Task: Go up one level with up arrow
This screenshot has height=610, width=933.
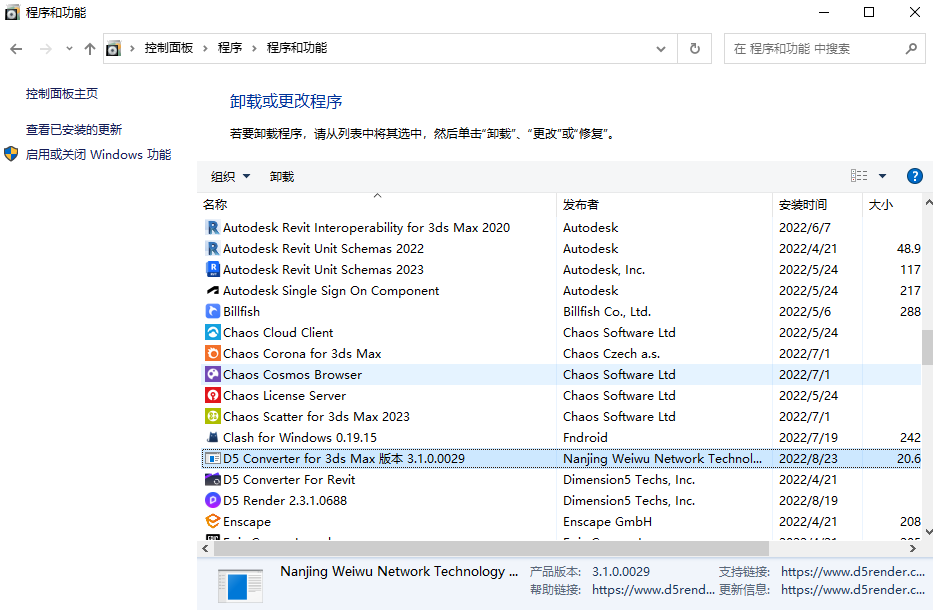Action: [x=90, y=49]
